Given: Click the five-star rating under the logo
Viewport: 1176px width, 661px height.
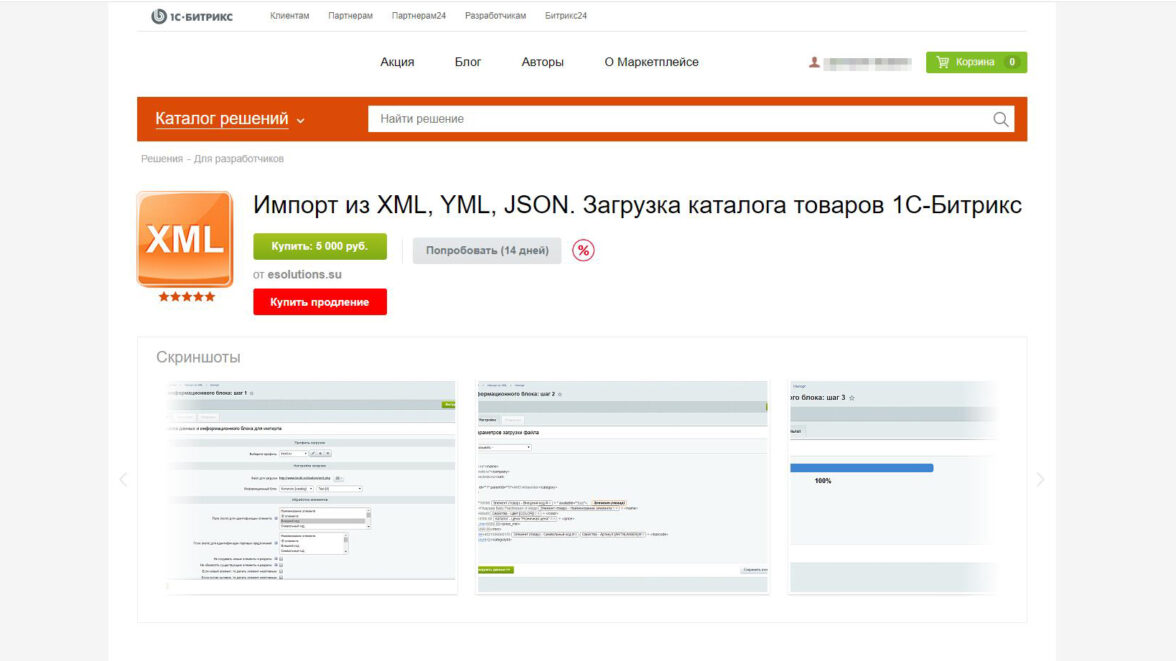Looking at the screenshot, I should pos(186,297).
